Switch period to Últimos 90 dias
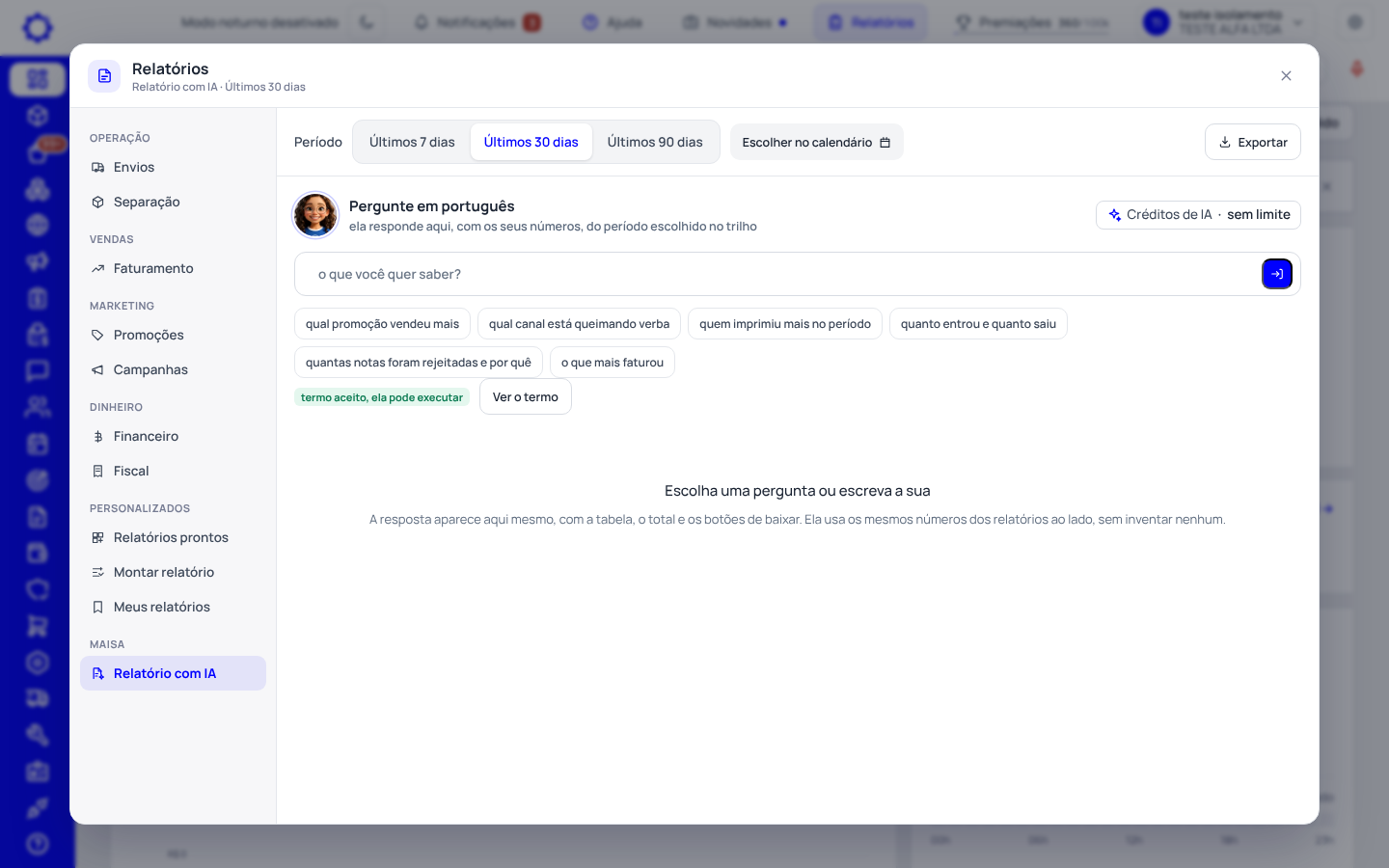The image size is (1389, 868). click(x=655, y=142)
